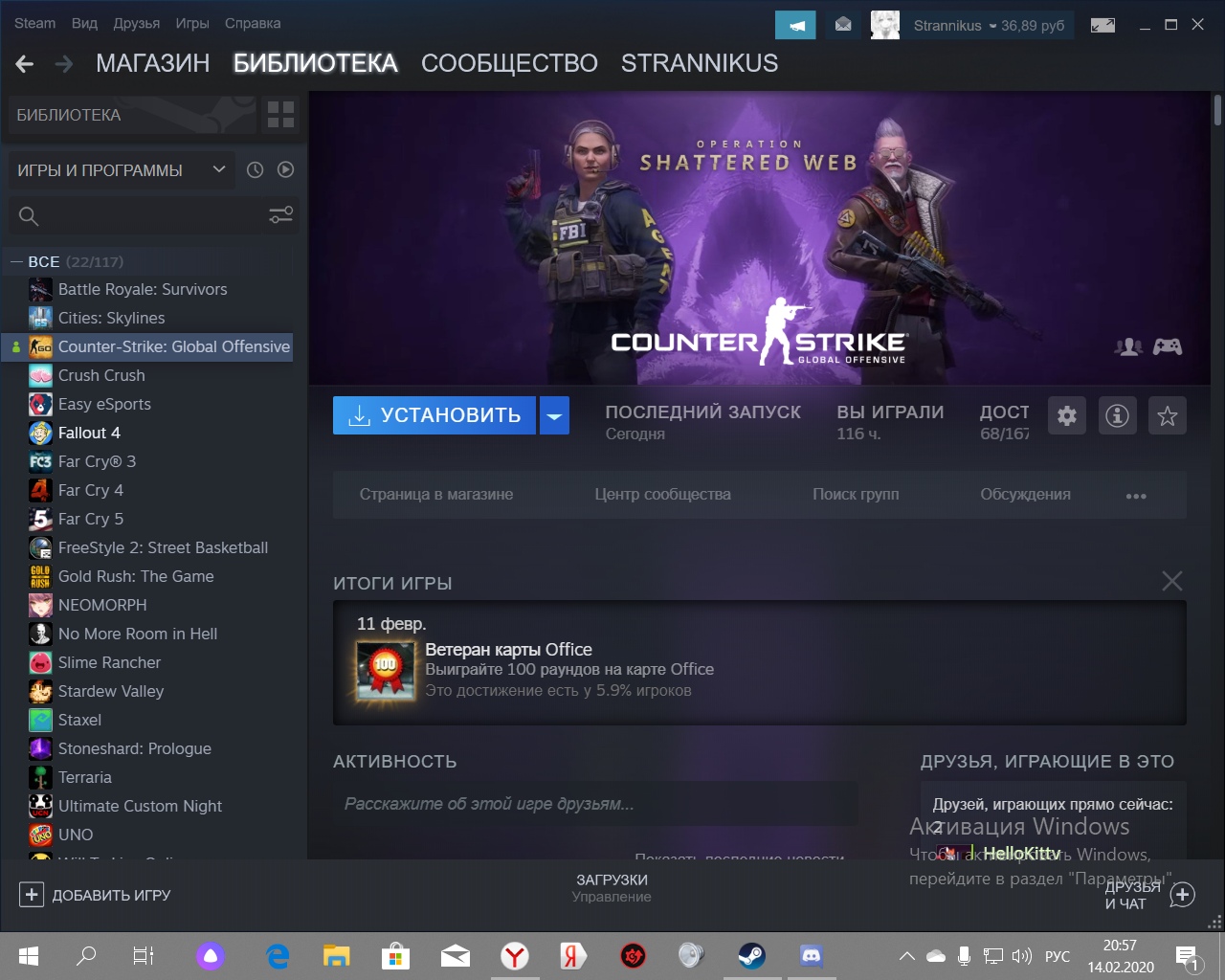Click the Strannikus profile avatar
Screen dimensions: 1225x980
point(885,25)
